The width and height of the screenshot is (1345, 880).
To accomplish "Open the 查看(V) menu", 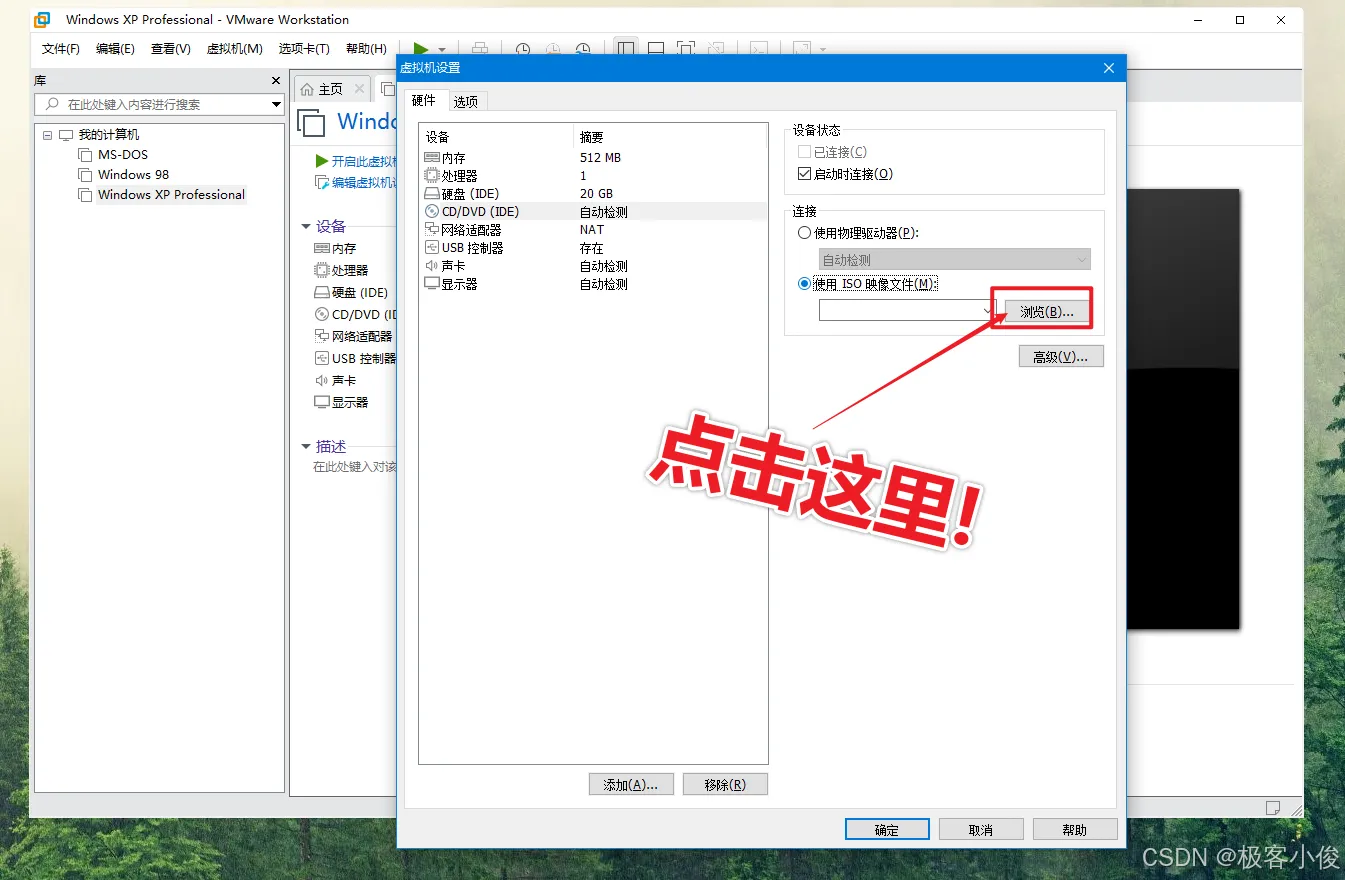I will [171, 49].
